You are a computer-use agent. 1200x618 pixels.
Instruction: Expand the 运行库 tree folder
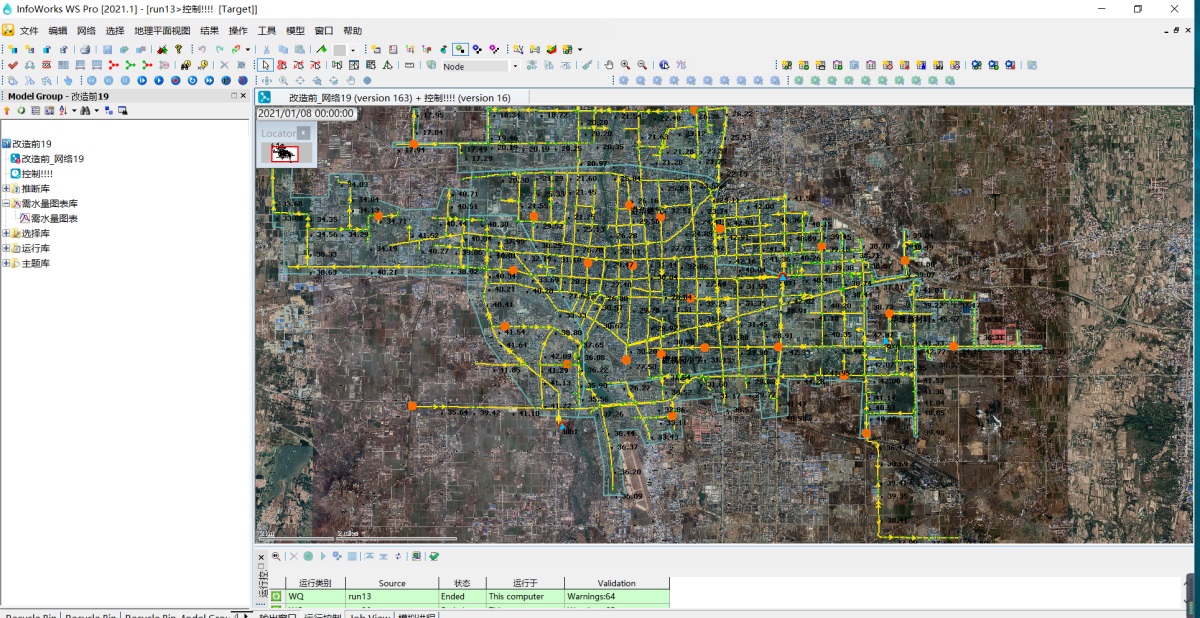pos(6,248)
